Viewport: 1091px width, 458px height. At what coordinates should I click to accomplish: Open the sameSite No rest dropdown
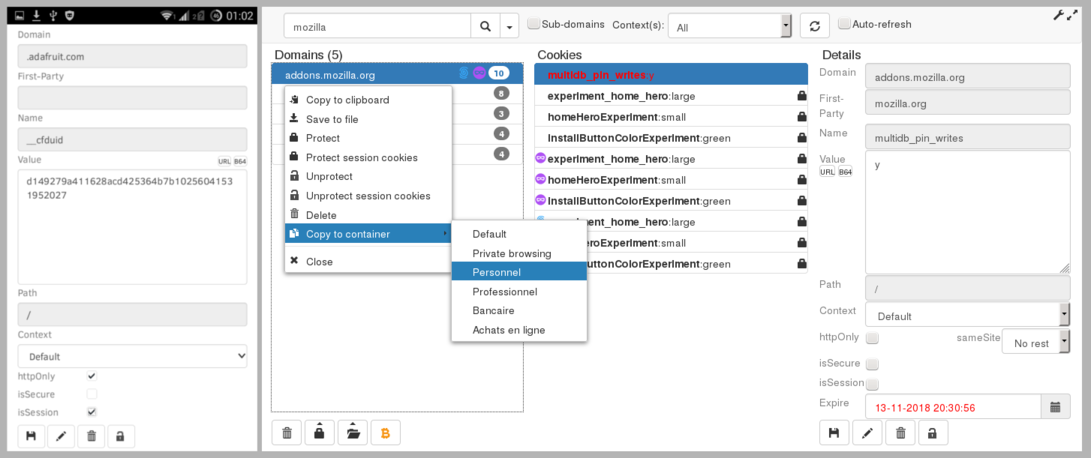(x=1035, y=342)
